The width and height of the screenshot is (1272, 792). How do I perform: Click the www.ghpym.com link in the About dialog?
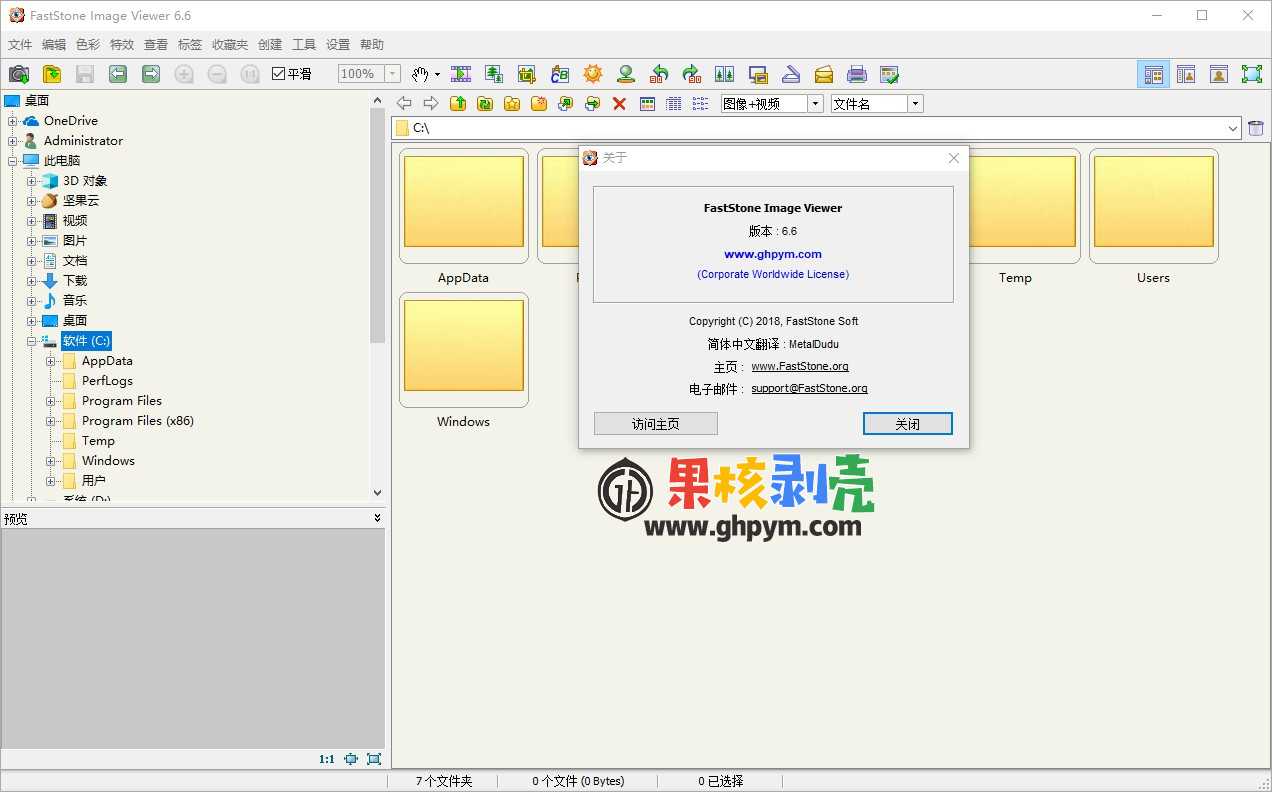(x=773, y=254)
